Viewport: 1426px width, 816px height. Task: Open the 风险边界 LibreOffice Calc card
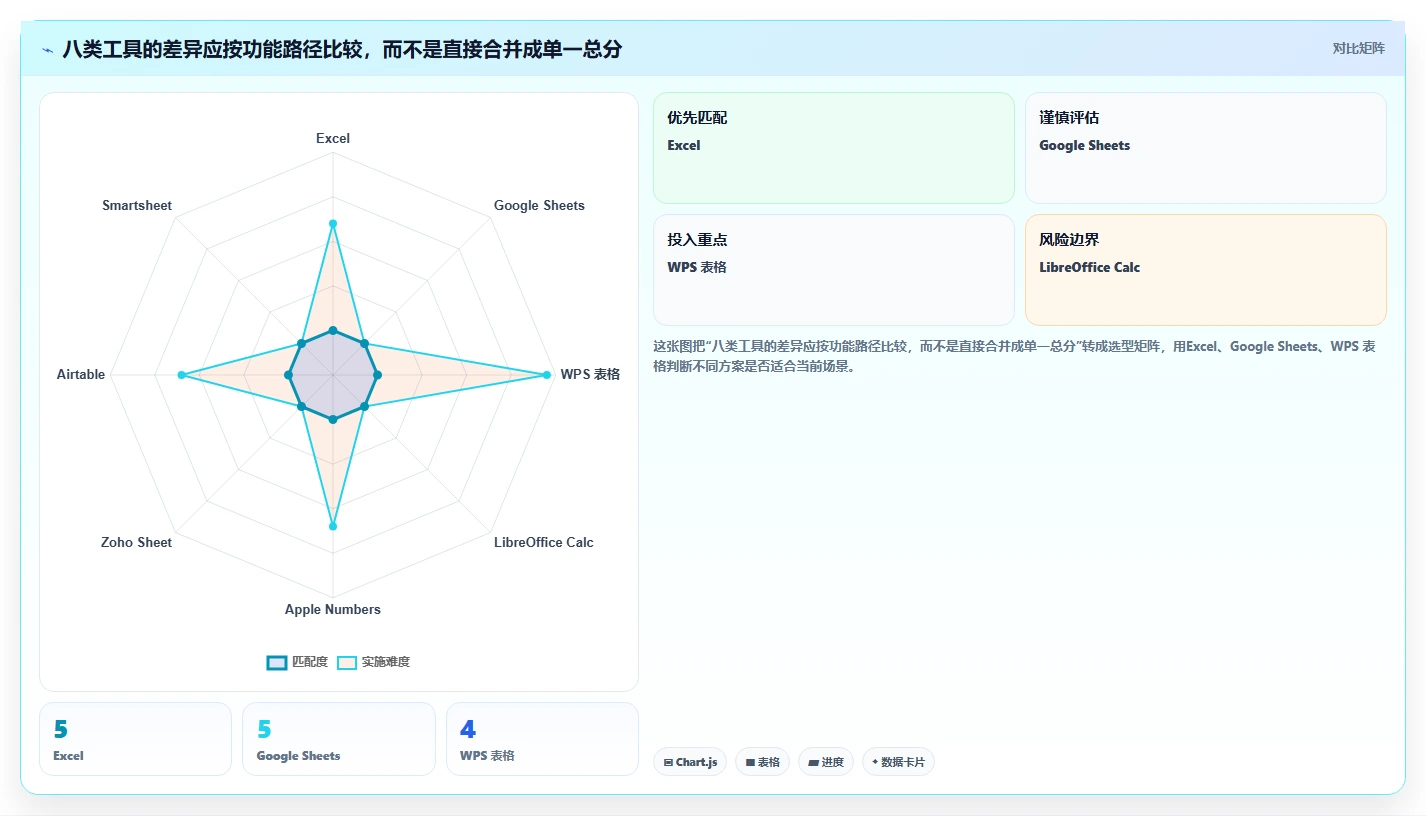point(1206,270)
